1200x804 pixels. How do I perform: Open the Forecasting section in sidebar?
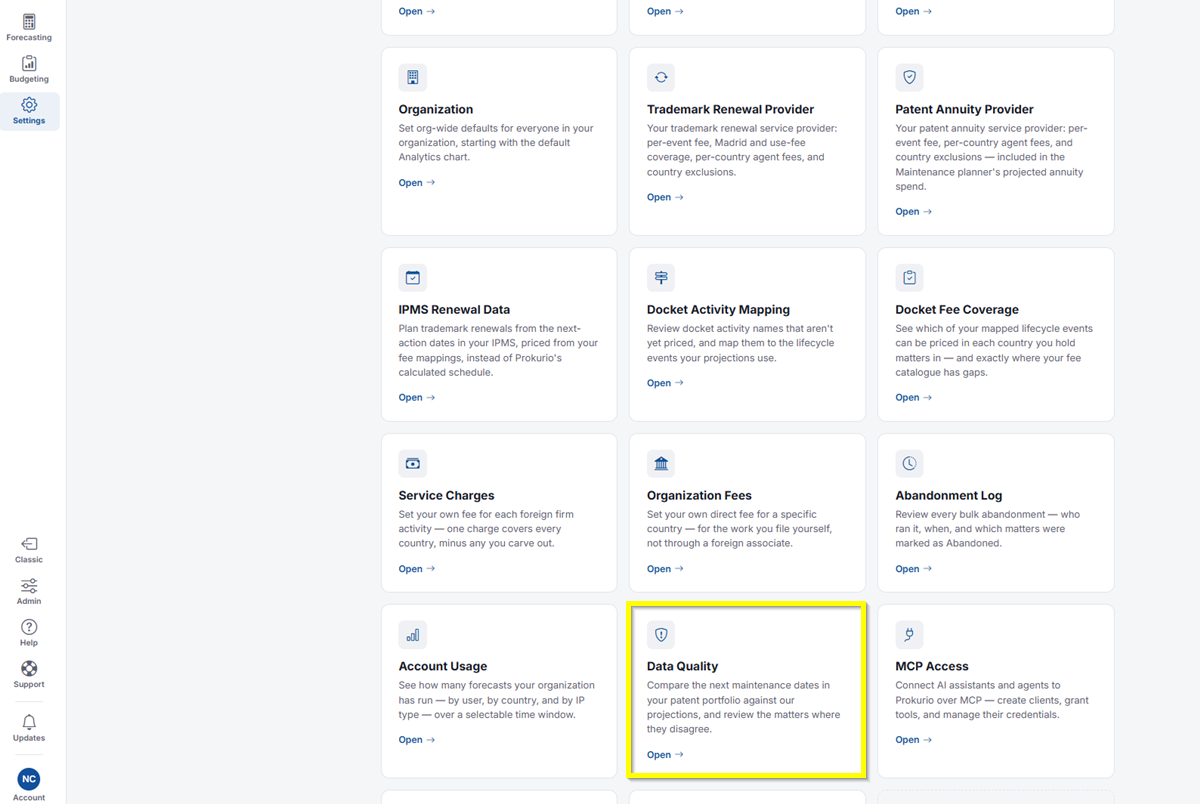click(29, 28)
